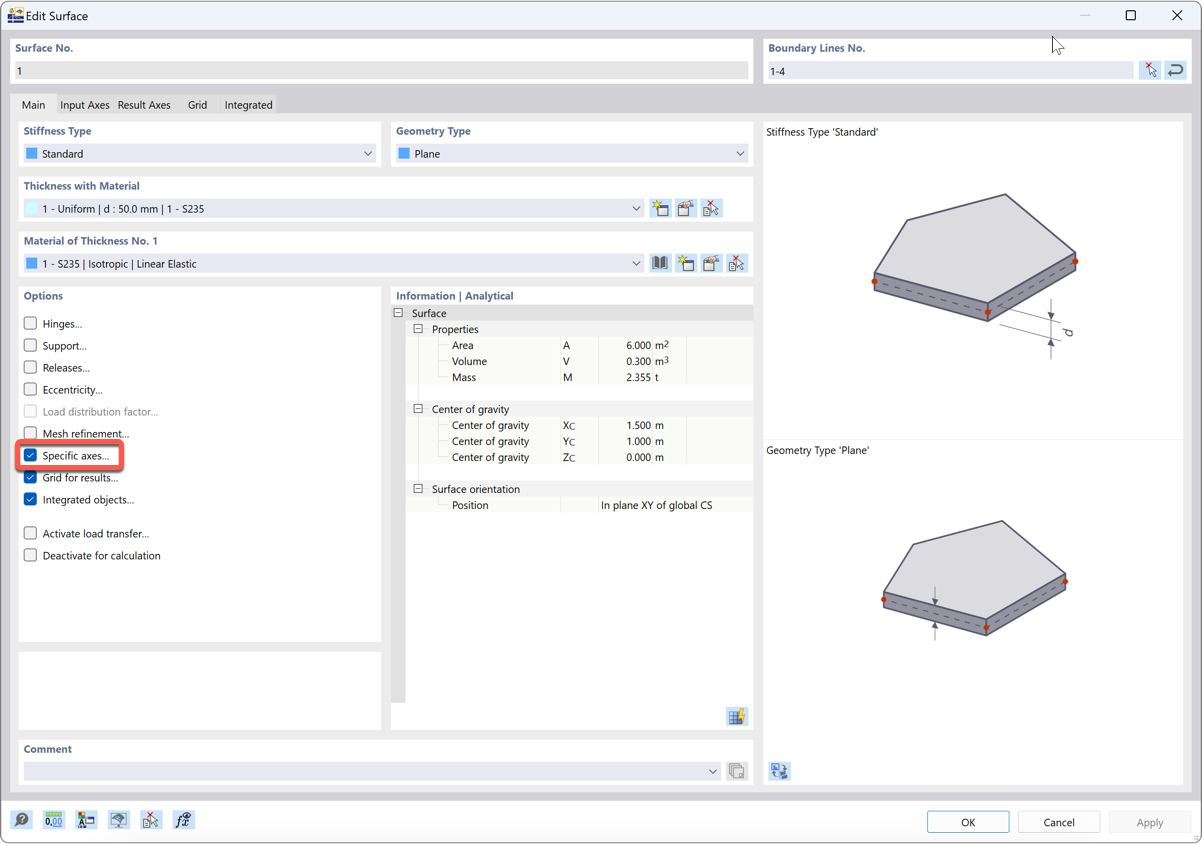Viewport: 1202px width, 844px height.
Task: Maximize the Edit Surface dialog
Action: point(1131,15)
